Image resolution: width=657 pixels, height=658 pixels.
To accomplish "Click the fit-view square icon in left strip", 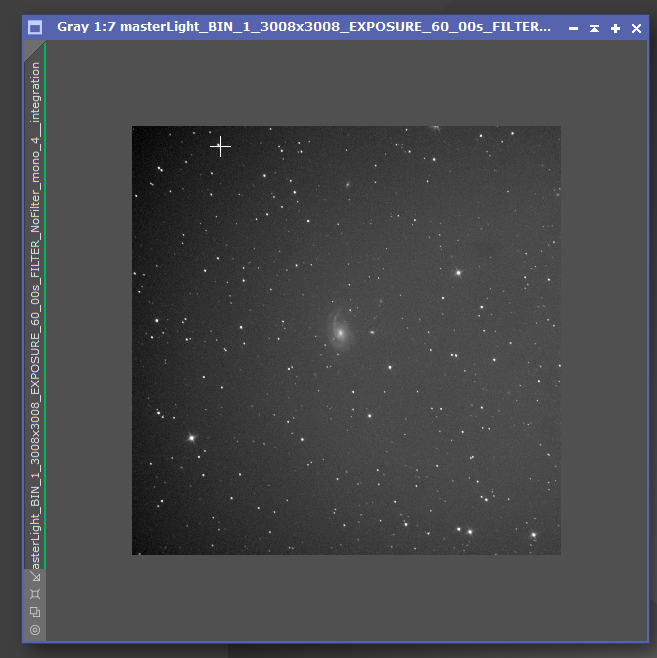I will pos(35,594).
